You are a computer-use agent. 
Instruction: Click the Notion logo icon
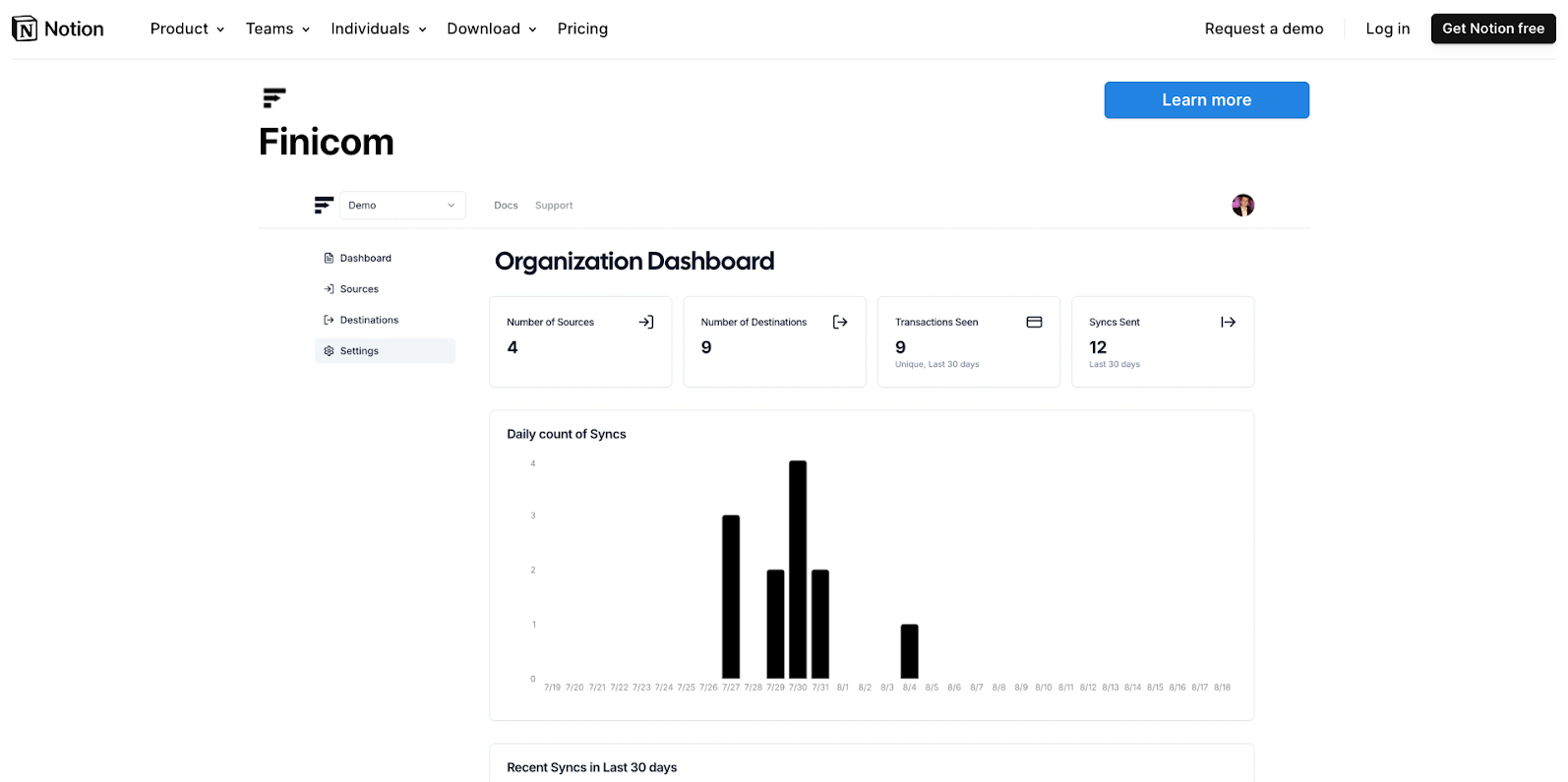click(25, 29)
